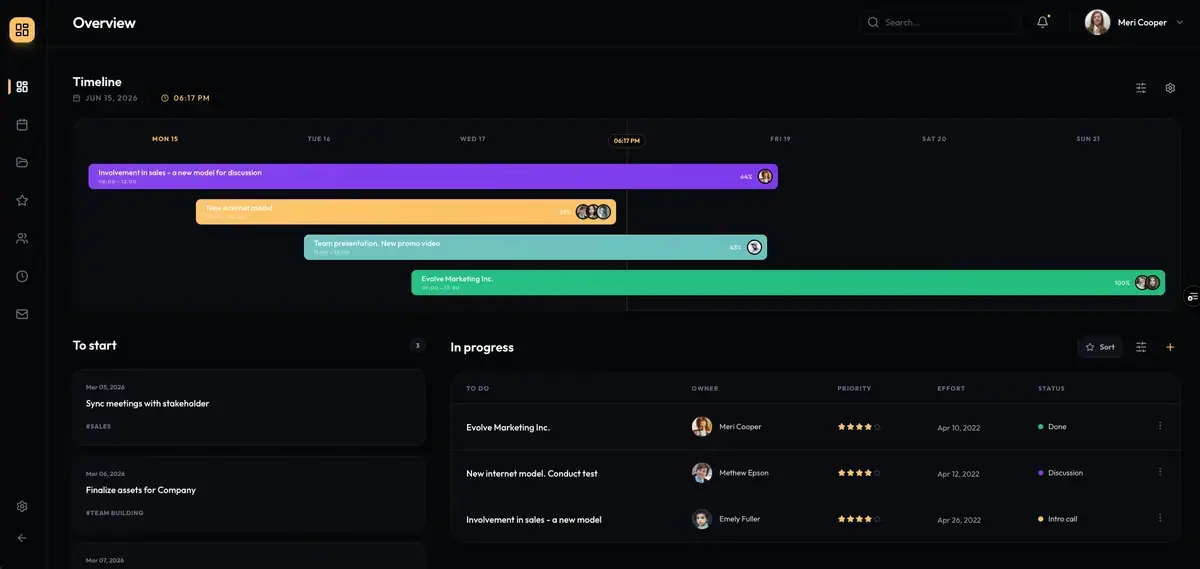Select the WED 17 day column header

coord(473,139)
